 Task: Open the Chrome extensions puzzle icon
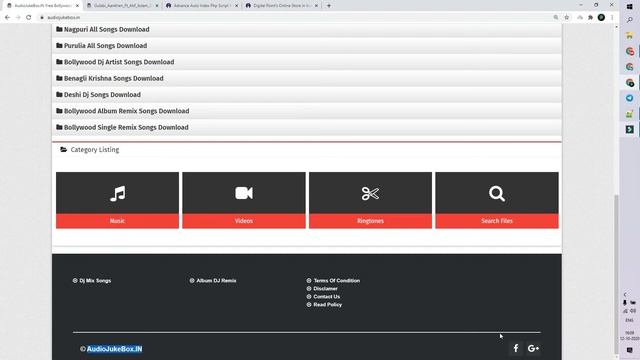[590, 18]
